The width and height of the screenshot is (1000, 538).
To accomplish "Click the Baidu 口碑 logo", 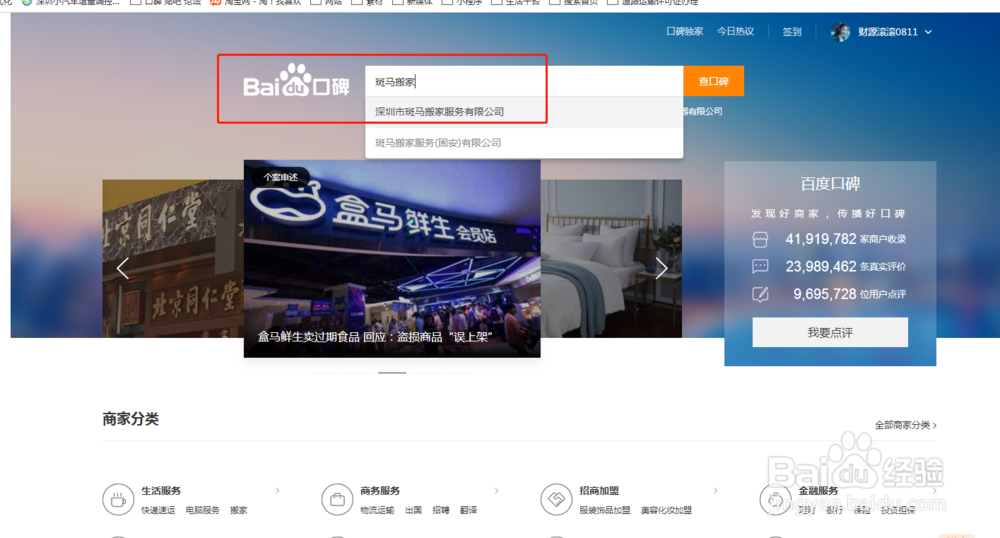I will click(296, 81).
